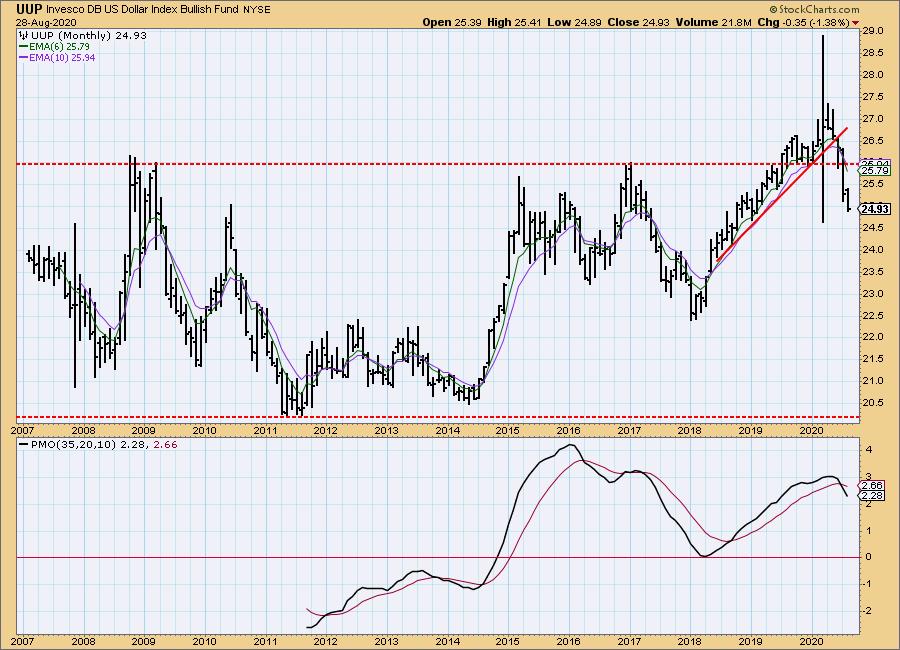This screenshot has width=900, height=650.
Task: Click the 27.0 price axis label
Action: pos(872,119)
